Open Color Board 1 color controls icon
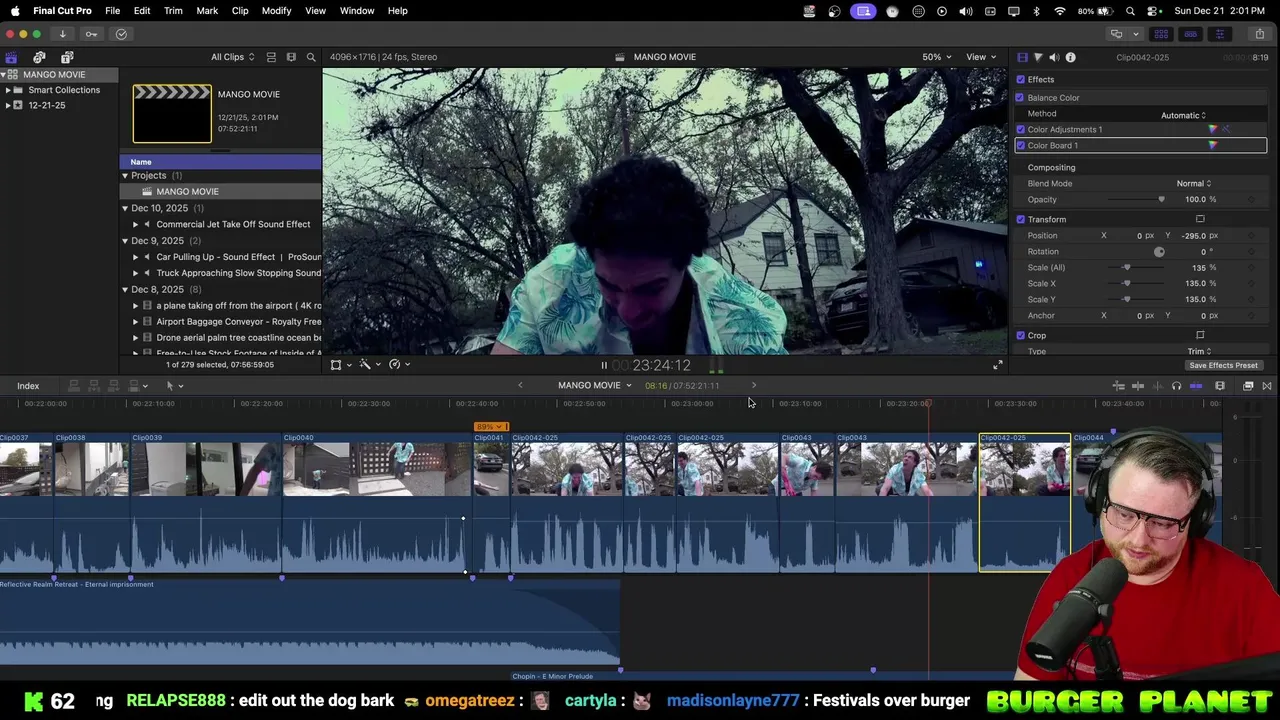This screenshot has width=1280, height=720. point(1213,145)
